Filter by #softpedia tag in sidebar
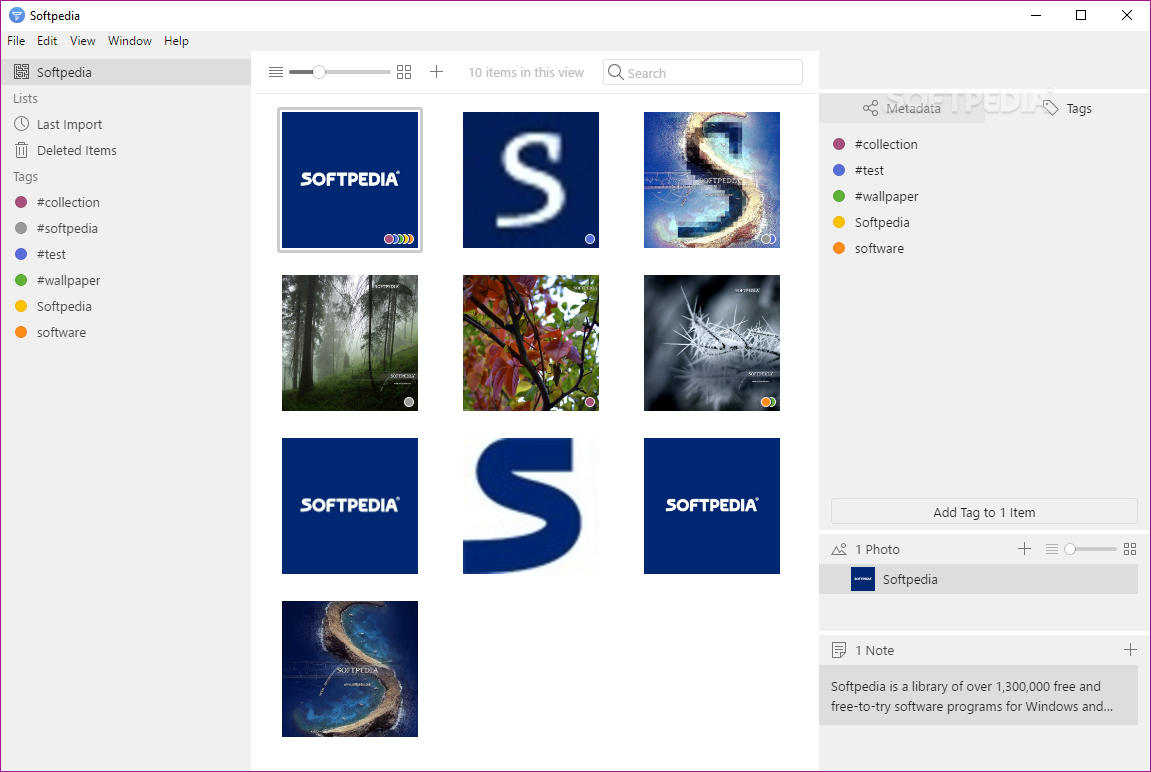 [x=126, y=228]
